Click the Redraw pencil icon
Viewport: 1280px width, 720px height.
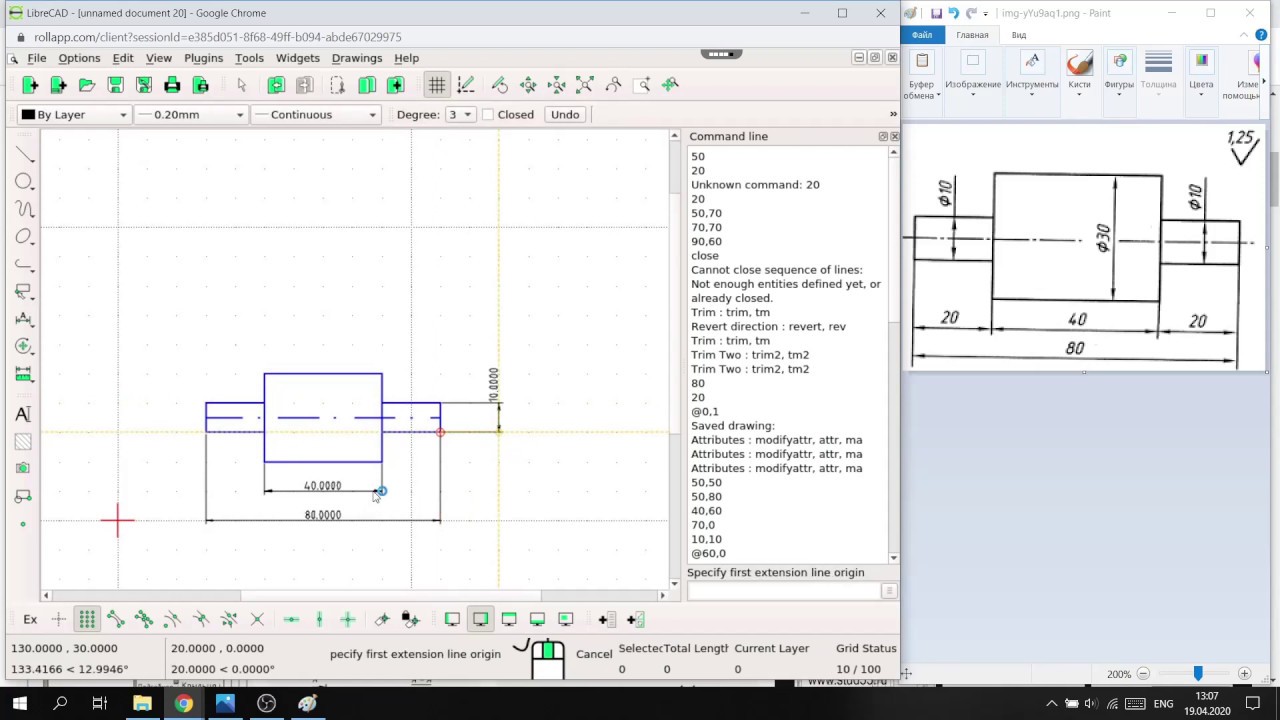click(x=500, y=85)
